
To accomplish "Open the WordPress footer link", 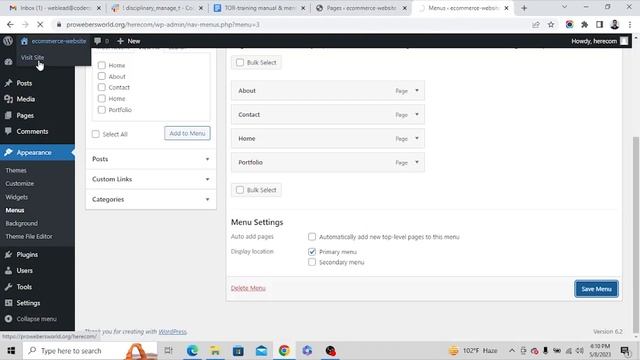I will click(x=172, y=331).
